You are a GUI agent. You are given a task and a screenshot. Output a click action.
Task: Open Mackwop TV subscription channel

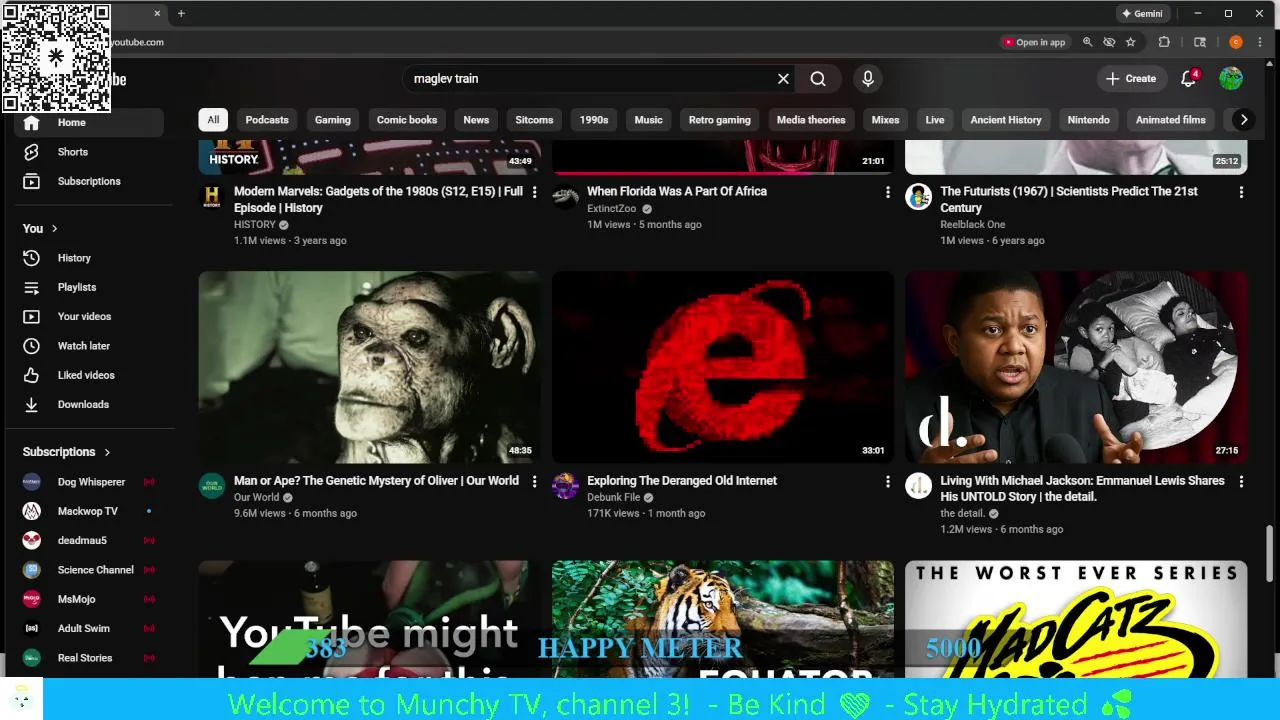[x=89, y=511]
